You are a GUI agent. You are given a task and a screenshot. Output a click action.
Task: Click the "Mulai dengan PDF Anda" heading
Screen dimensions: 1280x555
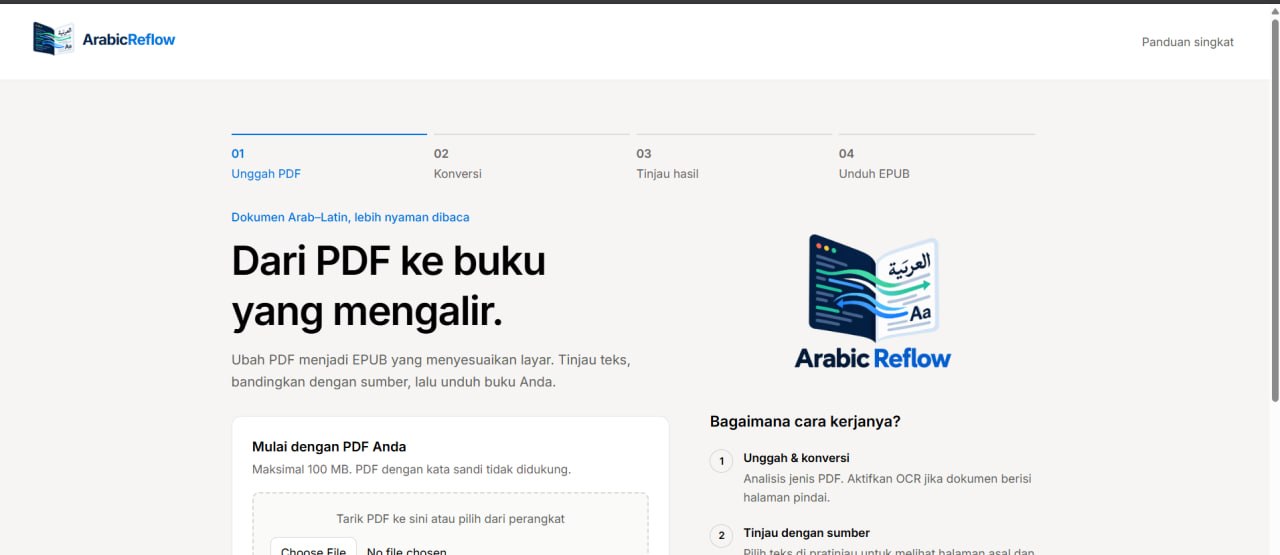tap(329, 447)
